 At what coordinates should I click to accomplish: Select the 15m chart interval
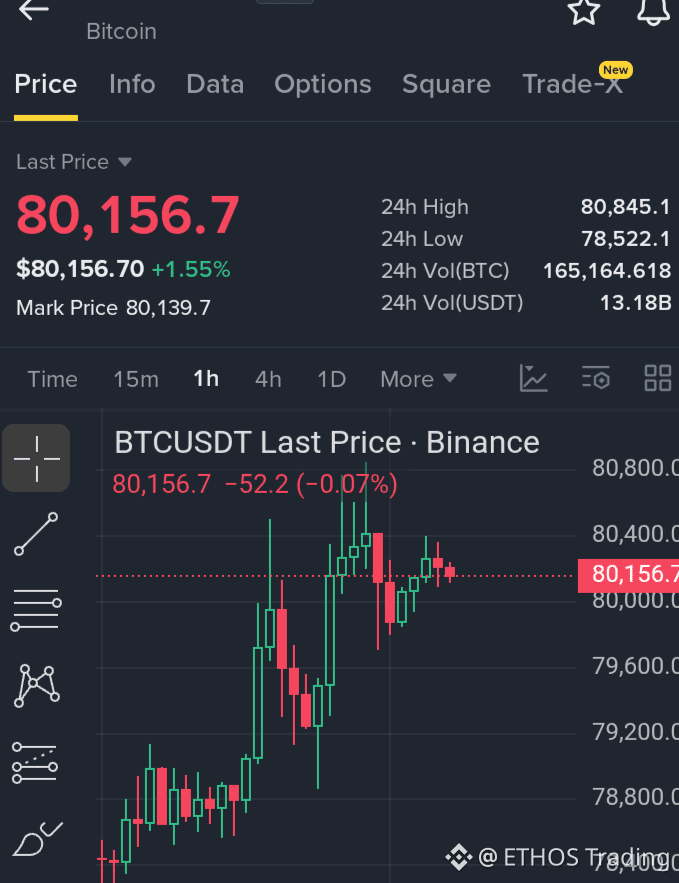pos(136,379)
